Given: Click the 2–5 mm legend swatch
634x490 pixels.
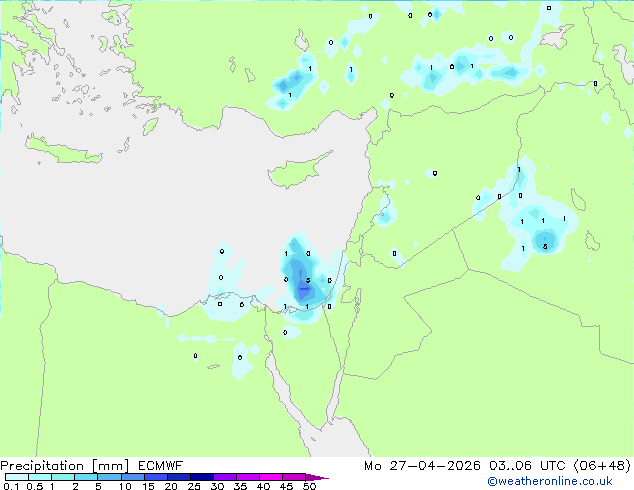Looking at the screenshot, I should pyautogui.click(x=86, y=477).
